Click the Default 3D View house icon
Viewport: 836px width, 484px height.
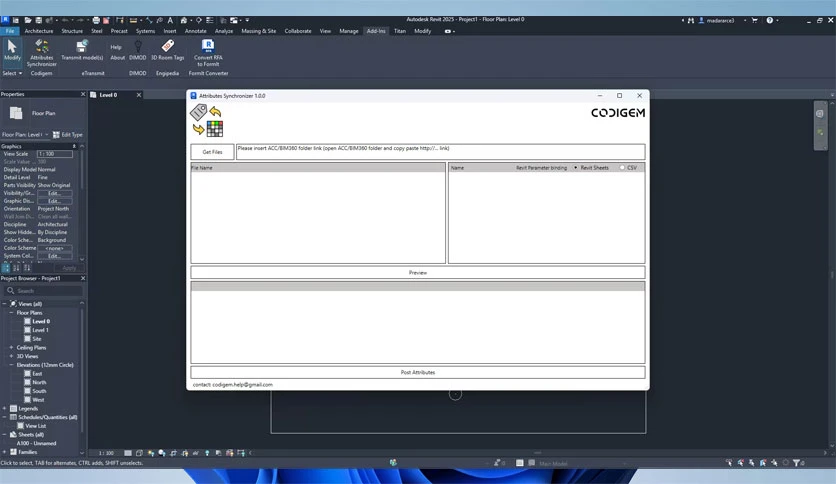[183, 20]
